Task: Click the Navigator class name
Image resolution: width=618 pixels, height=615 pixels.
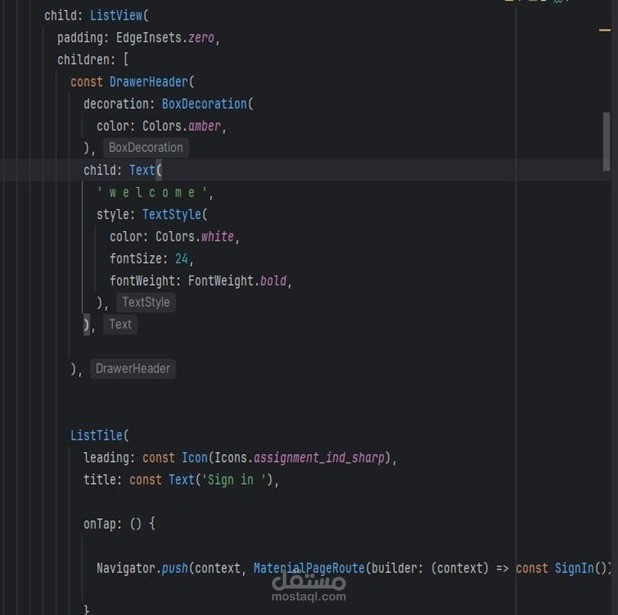Action: tap(127, 568)
